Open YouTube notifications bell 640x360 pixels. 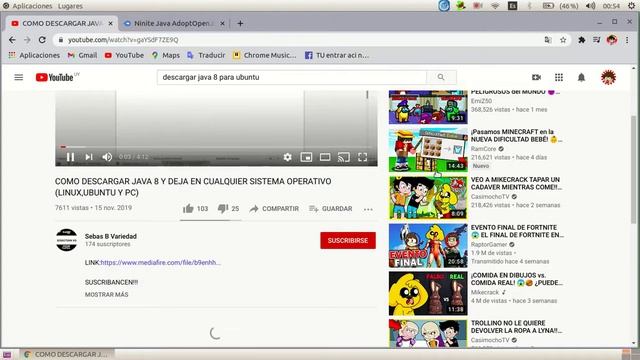tap(581, 77)
